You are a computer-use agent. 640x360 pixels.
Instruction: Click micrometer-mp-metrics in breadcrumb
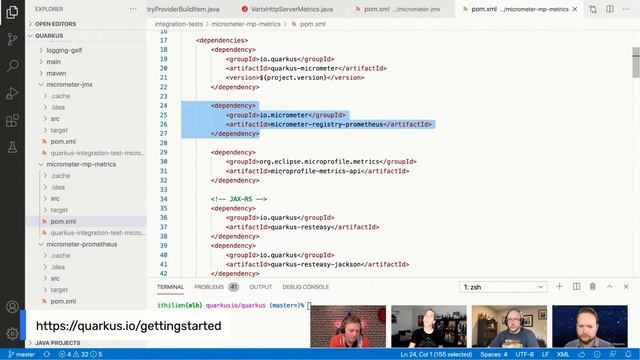(246, 24)
